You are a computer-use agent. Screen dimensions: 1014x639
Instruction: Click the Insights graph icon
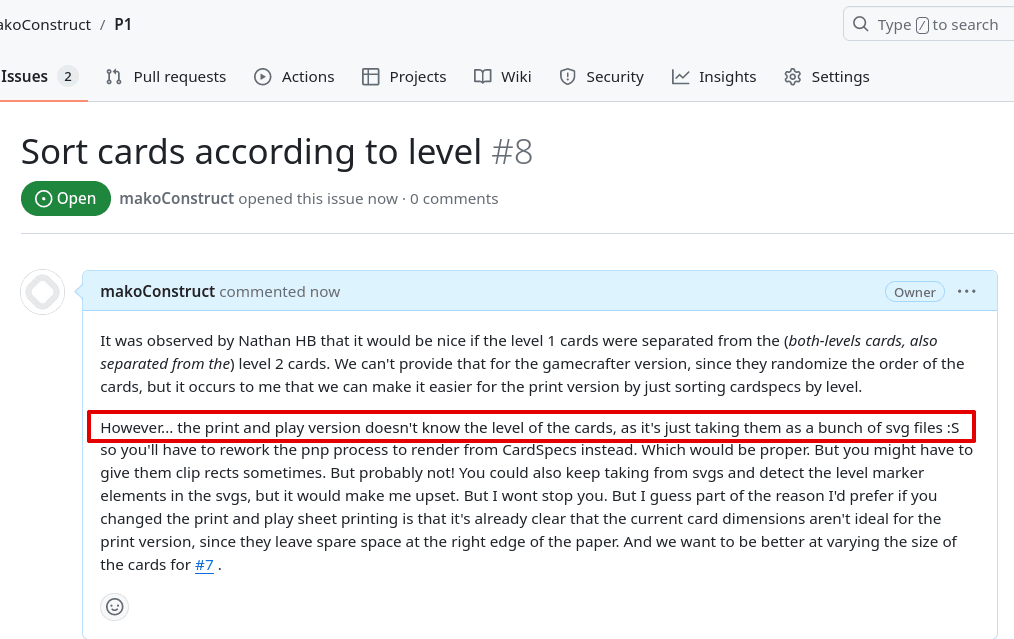coord(680,77)
